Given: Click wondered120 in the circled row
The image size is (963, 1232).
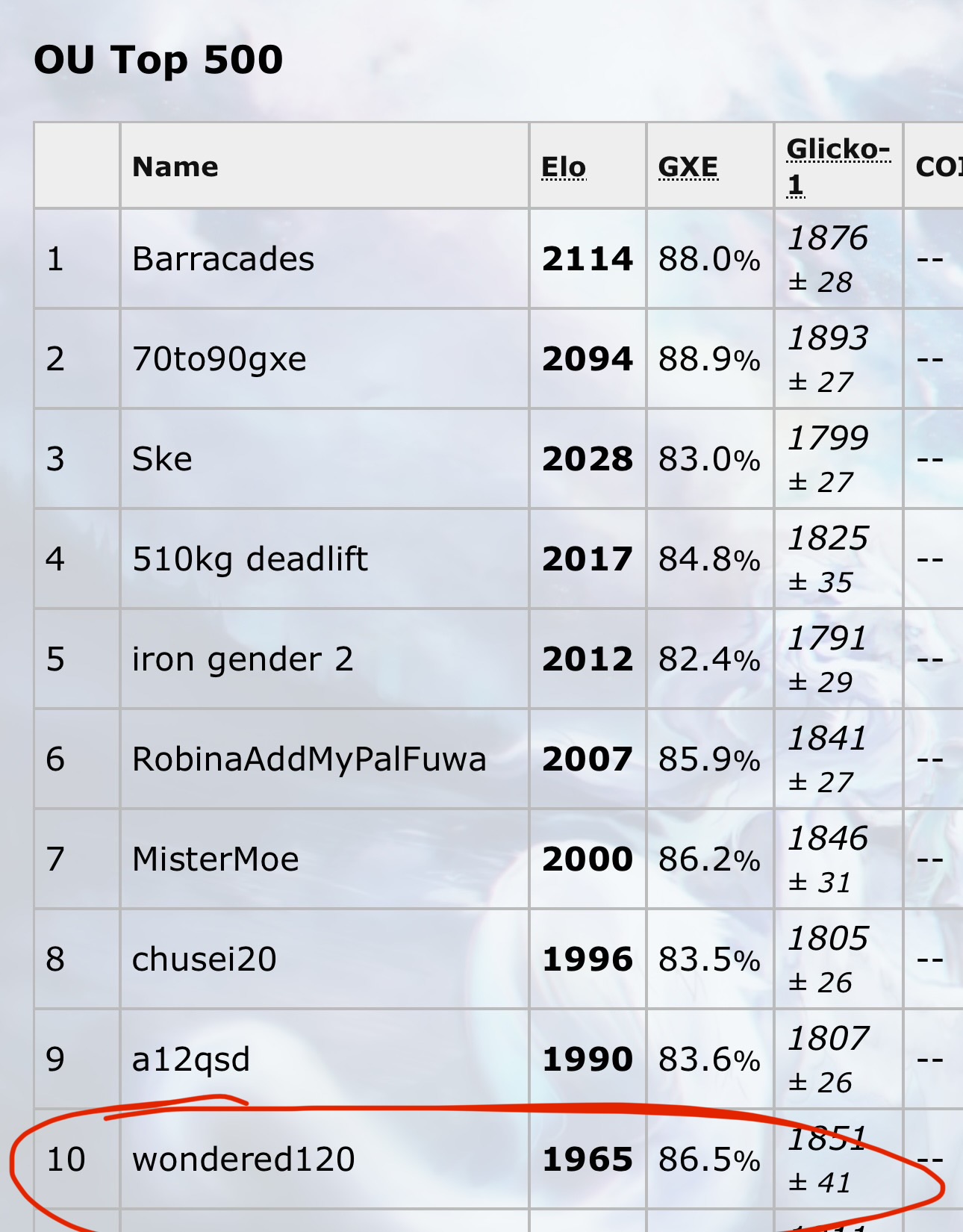Looking at the screenshot, I should pyautogui.click(x=243, y=1160).
